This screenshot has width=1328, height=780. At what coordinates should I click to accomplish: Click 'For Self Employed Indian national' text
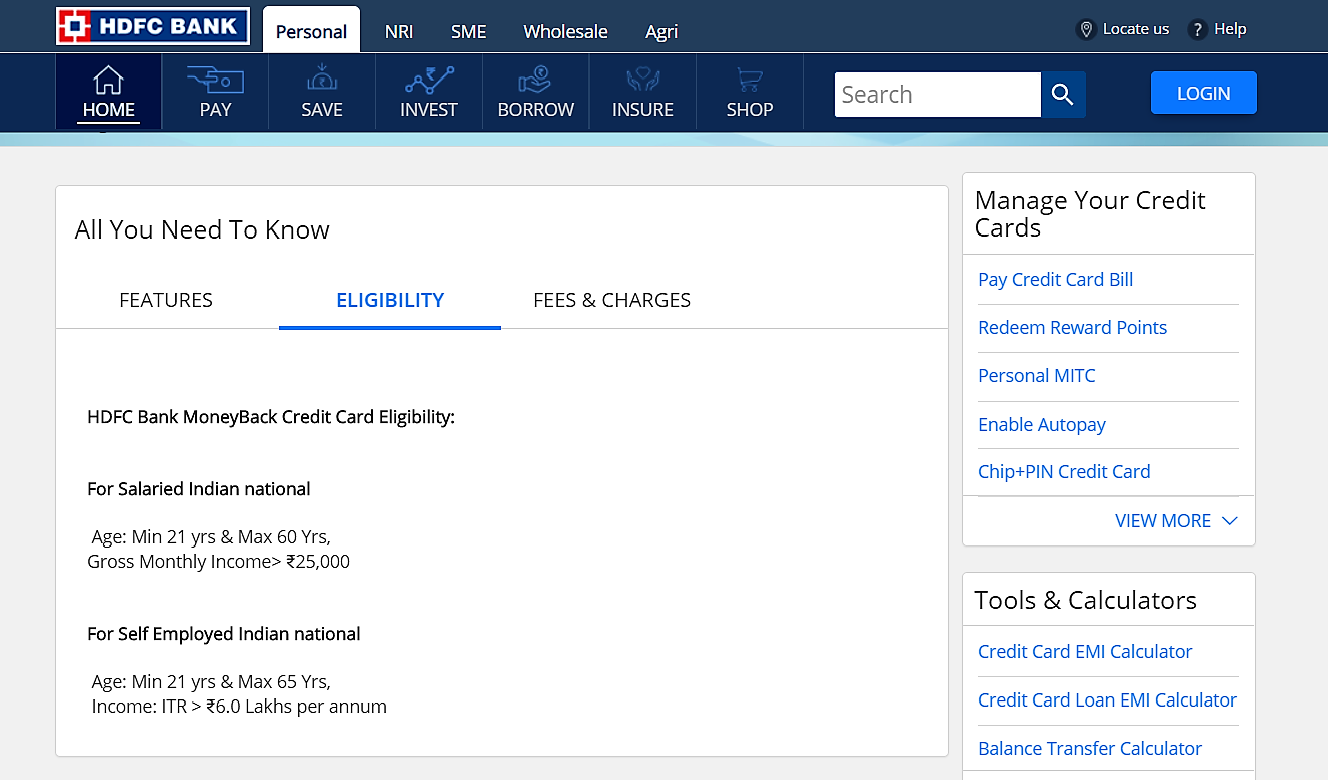coord(224,634)
